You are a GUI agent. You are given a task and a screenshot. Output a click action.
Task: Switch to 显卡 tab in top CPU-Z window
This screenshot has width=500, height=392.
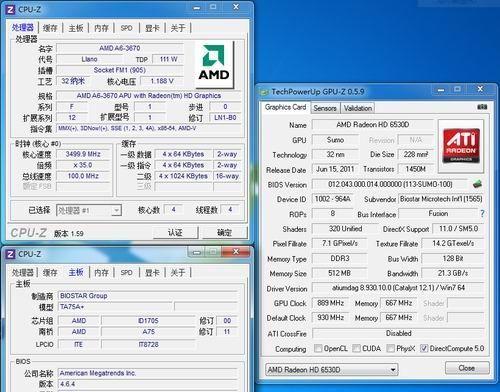point(152,28)
